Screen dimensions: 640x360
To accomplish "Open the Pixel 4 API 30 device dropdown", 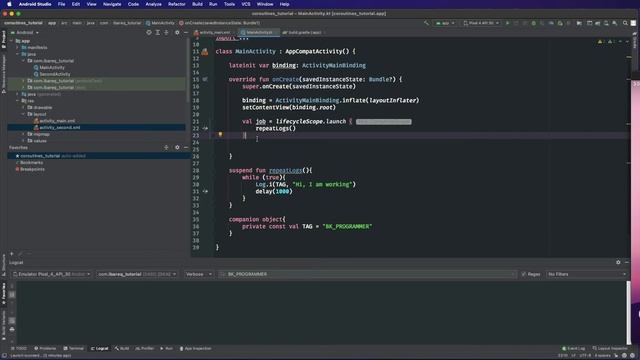I will coord(481,23).
